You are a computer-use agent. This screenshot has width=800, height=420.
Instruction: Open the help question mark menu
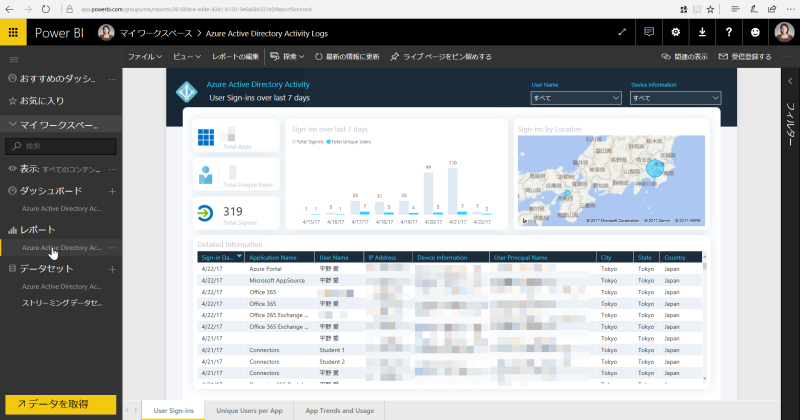pos(729,32)
